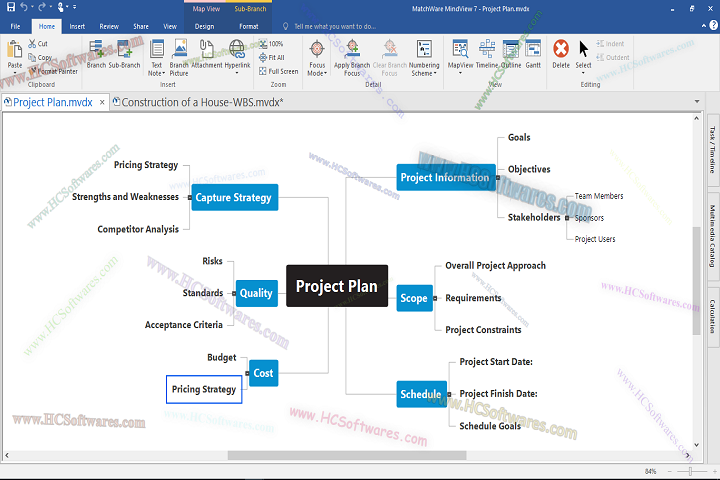The height and width of the screenshot is (480, 720).
Task: Expand the Text Note dropdown arrow
Action: (x=163, y=73)
